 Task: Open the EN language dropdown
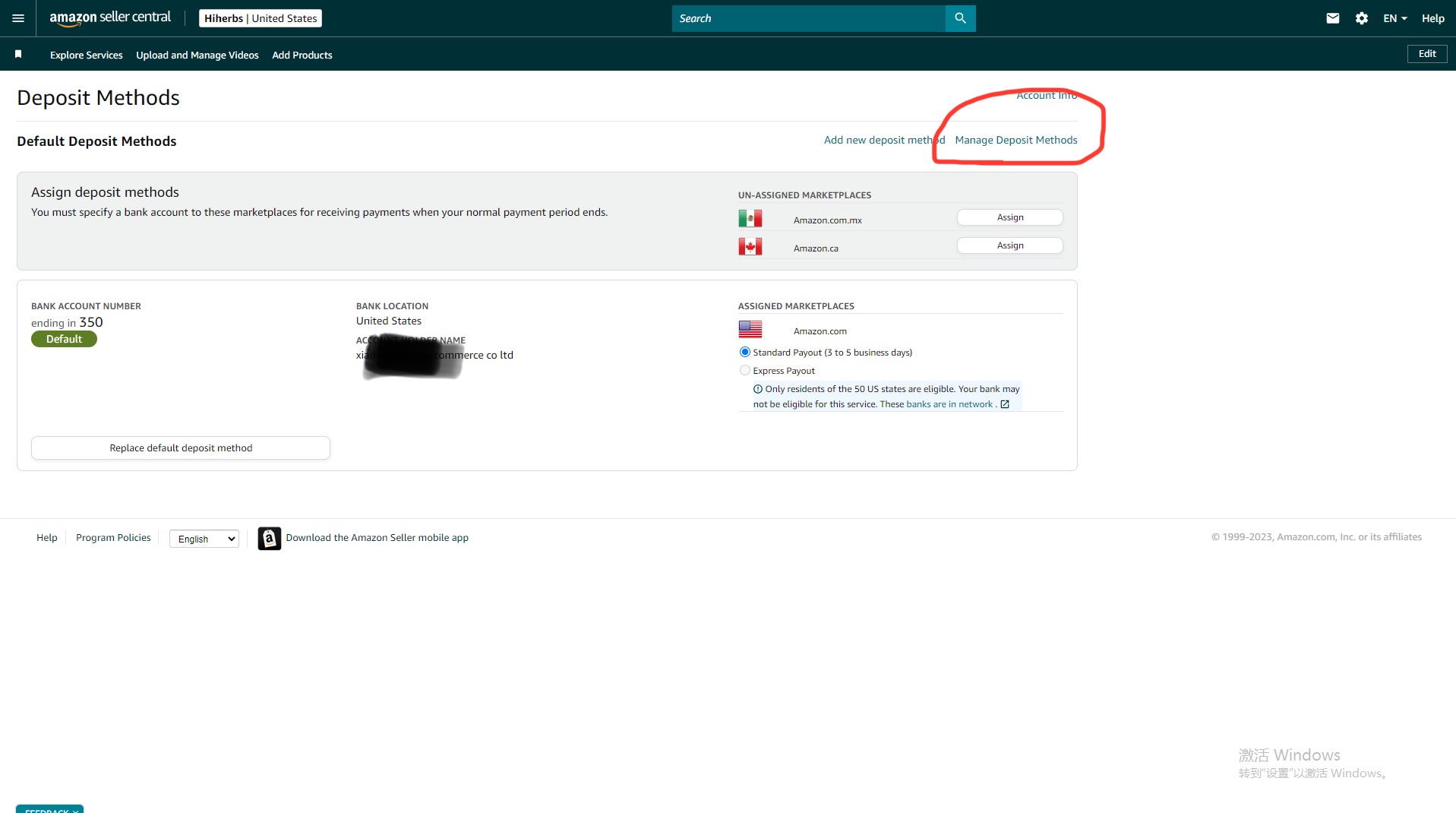(1394, 18)
